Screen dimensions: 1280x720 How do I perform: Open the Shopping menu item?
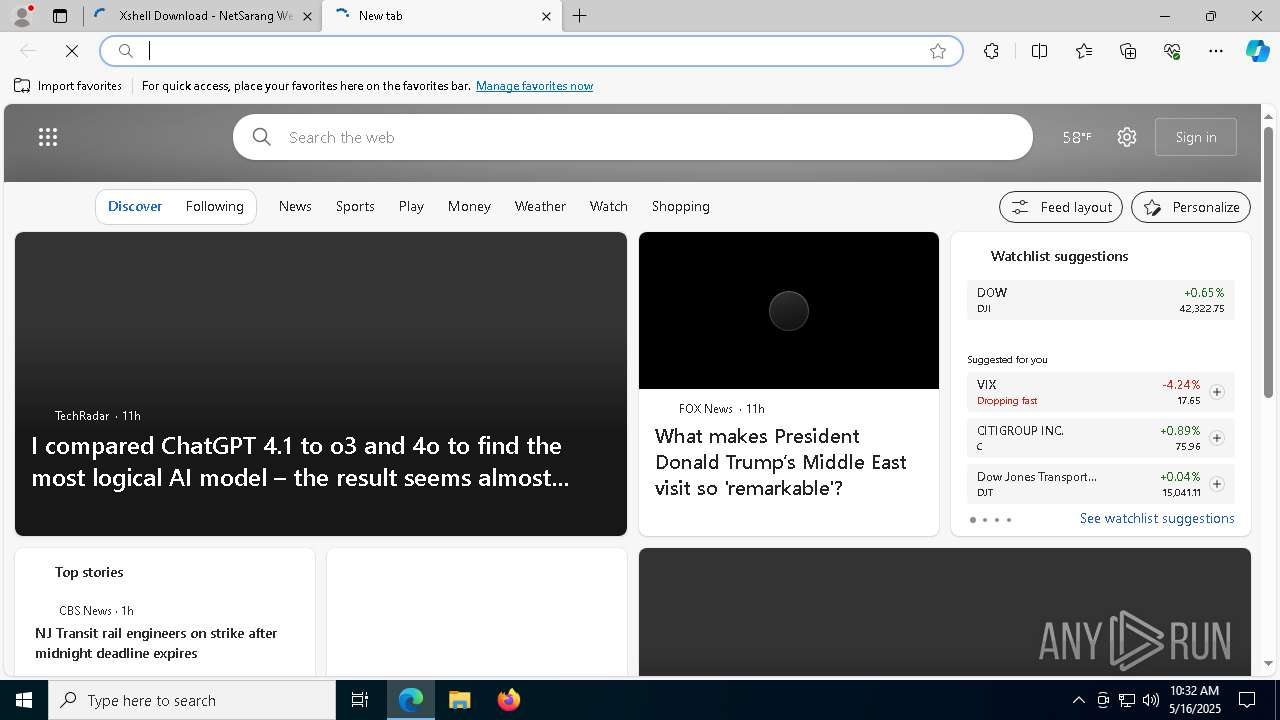[x=681, y=206]
